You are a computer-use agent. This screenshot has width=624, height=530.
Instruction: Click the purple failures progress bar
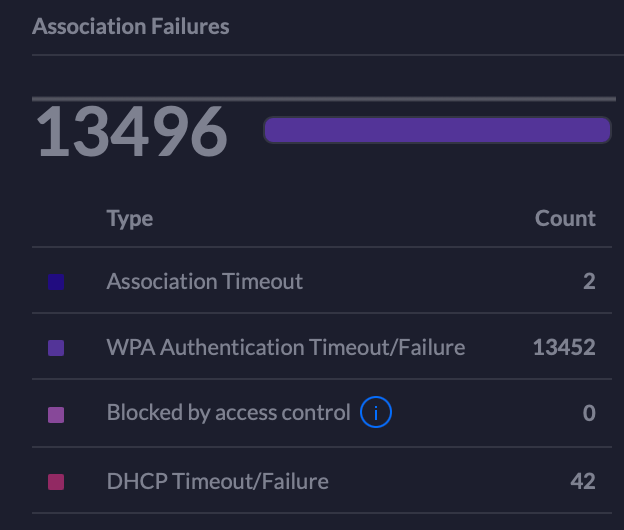point(437,130)
